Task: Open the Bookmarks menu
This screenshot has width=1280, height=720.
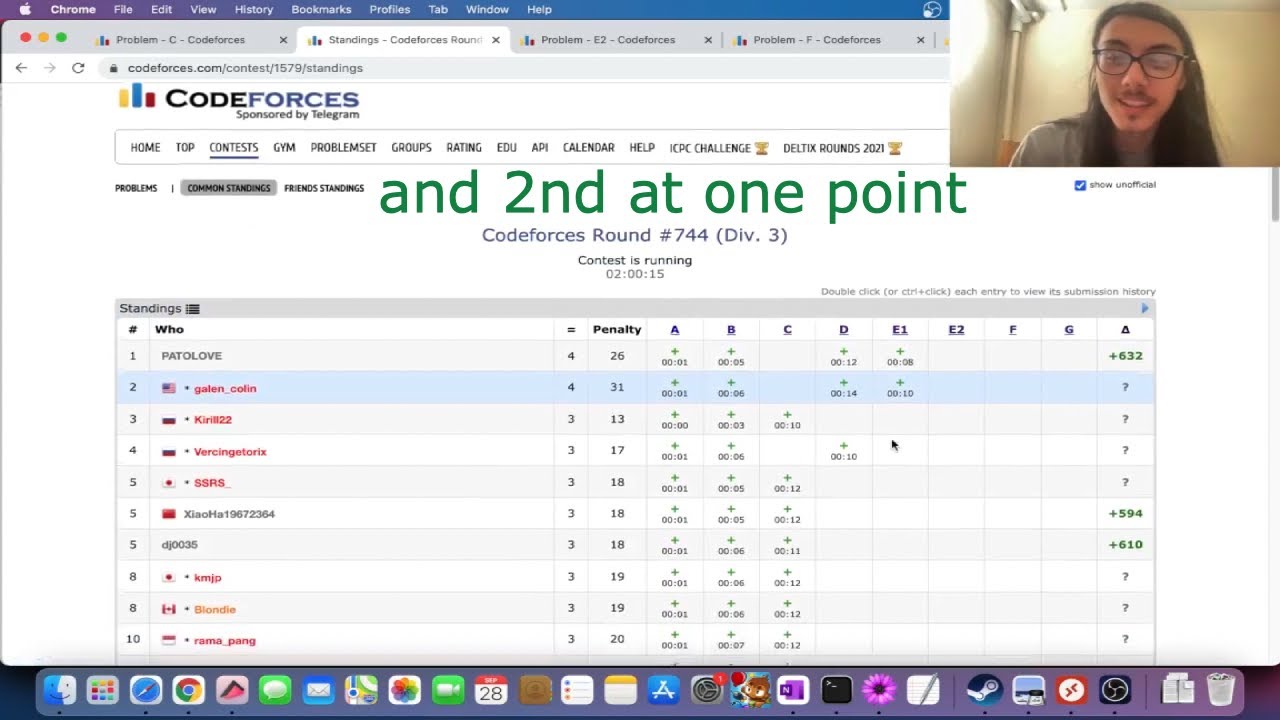Action: [321, 9]
